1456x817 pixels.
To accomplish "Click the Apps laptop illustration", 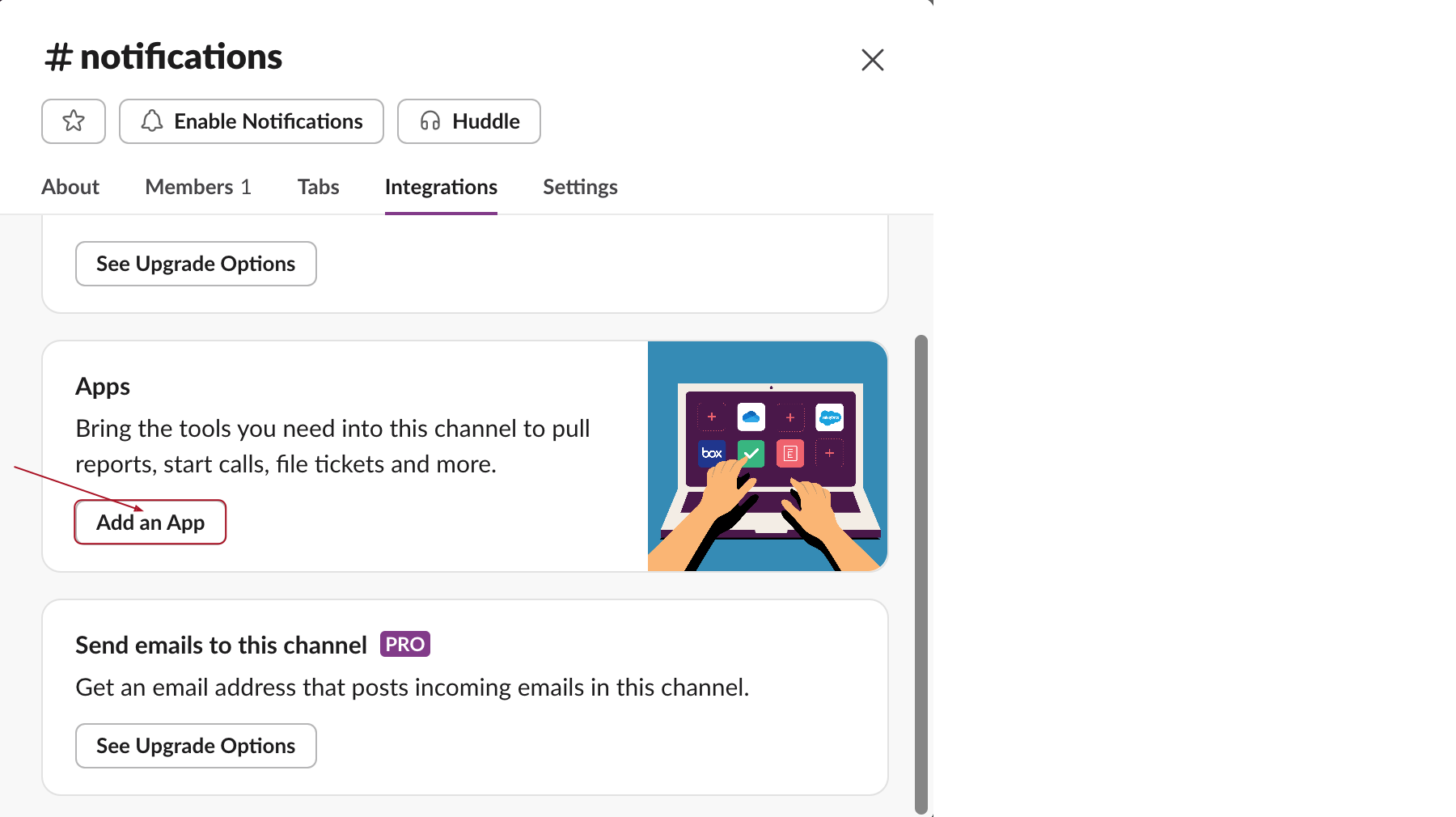I will (768, 456).
